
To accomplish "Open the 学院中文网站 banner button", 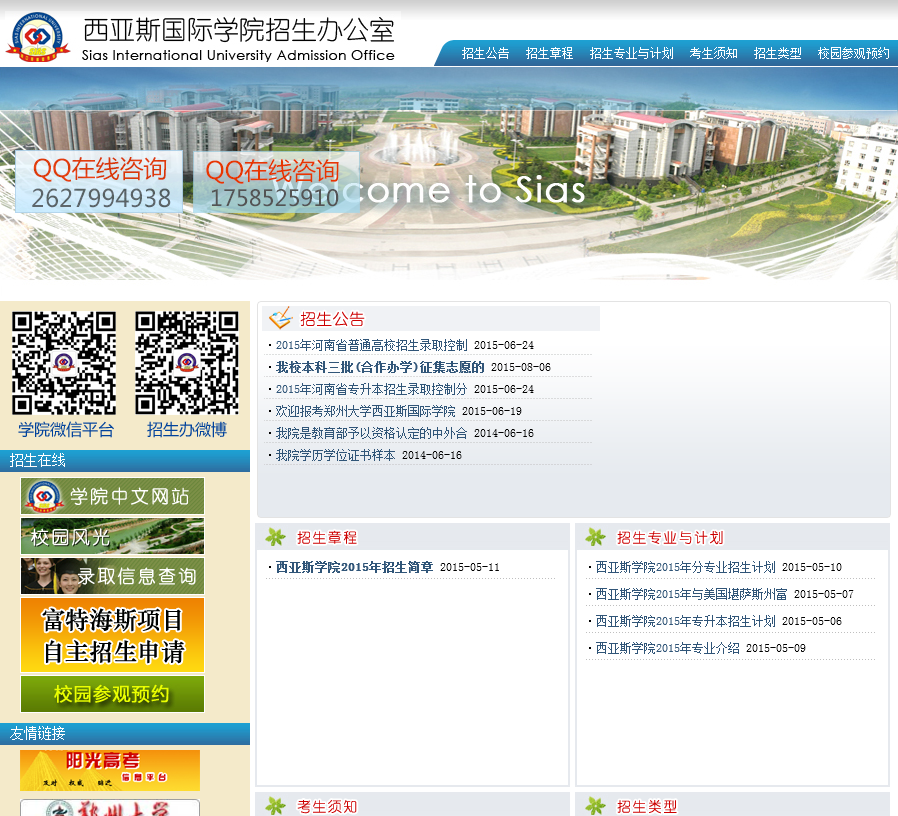I will pyautogui.click(x=112, y=496).
